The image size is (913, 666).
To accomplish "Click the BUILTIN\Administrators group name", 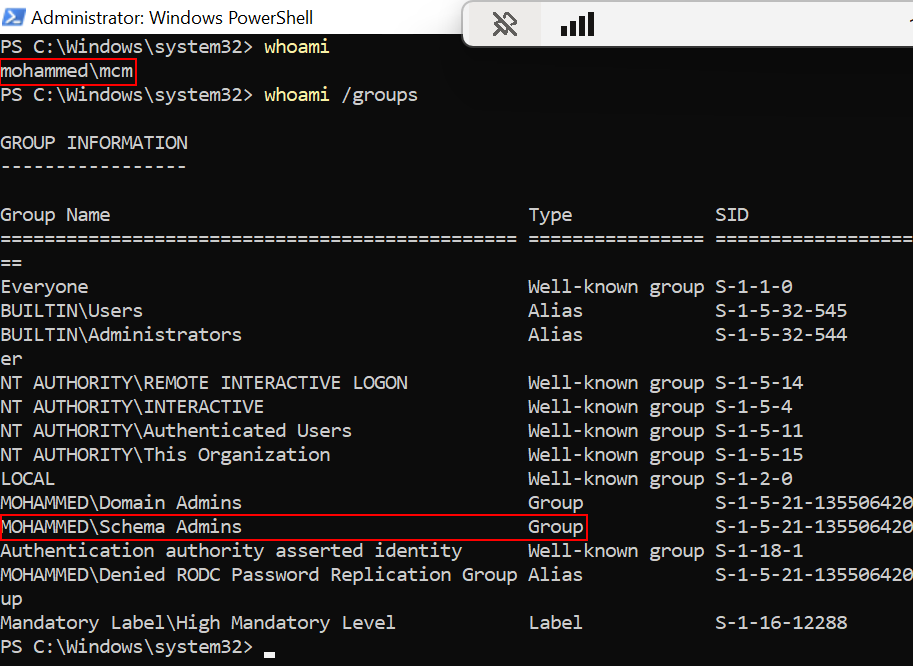I will pos(121,335).
